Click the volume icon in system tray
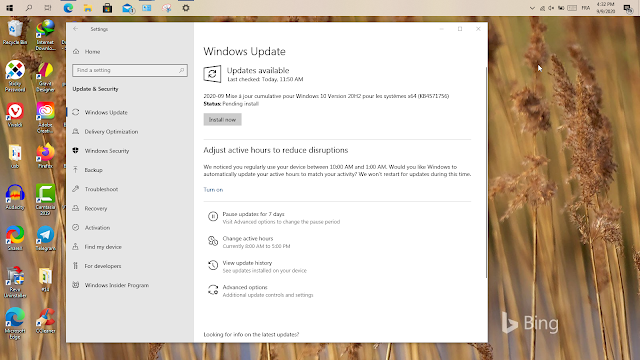The height and width of the screenshot is (360, 640). [551, 8]
